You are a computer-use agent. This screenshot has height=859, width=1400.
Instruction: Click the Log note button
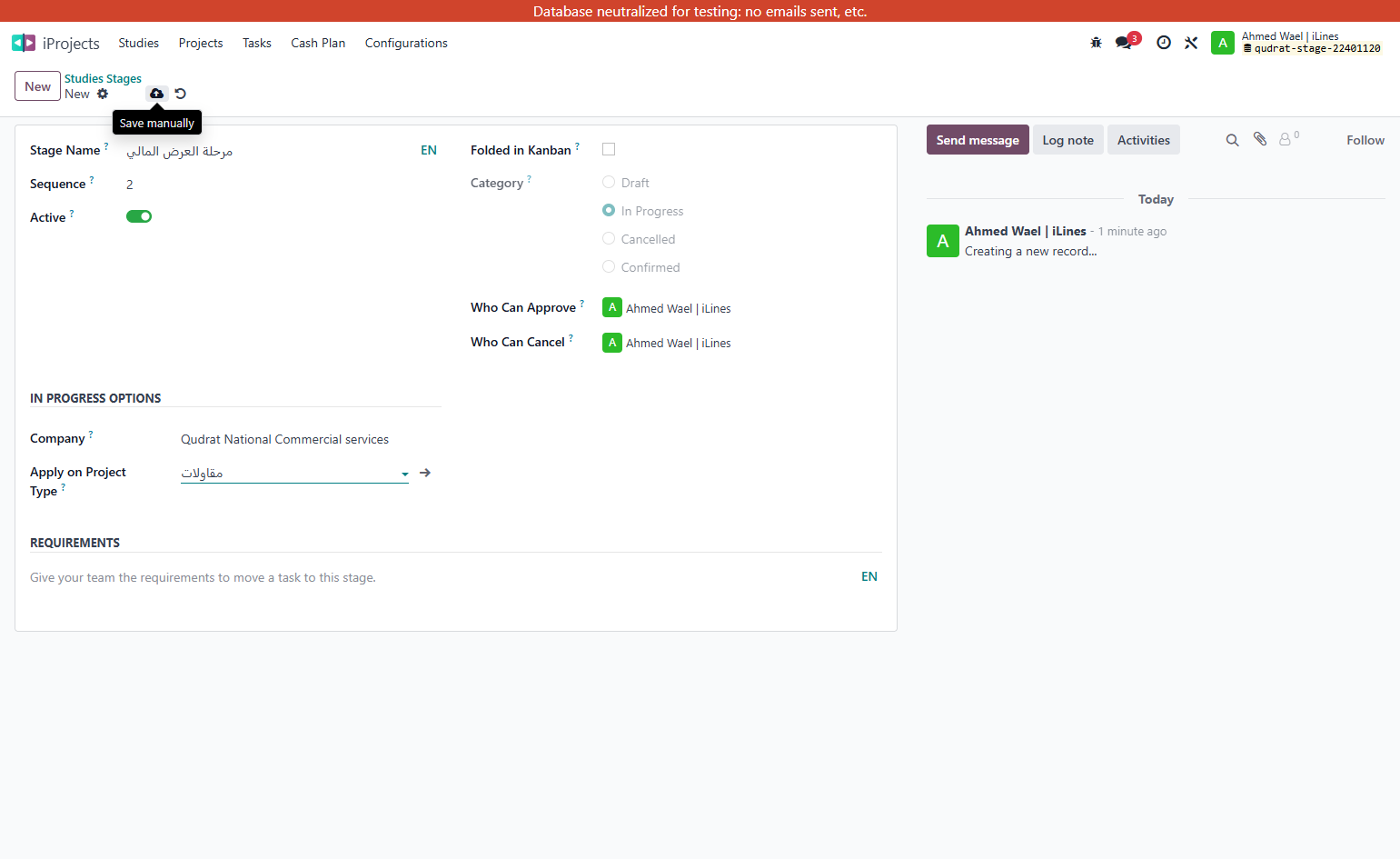pos(1068,140)
